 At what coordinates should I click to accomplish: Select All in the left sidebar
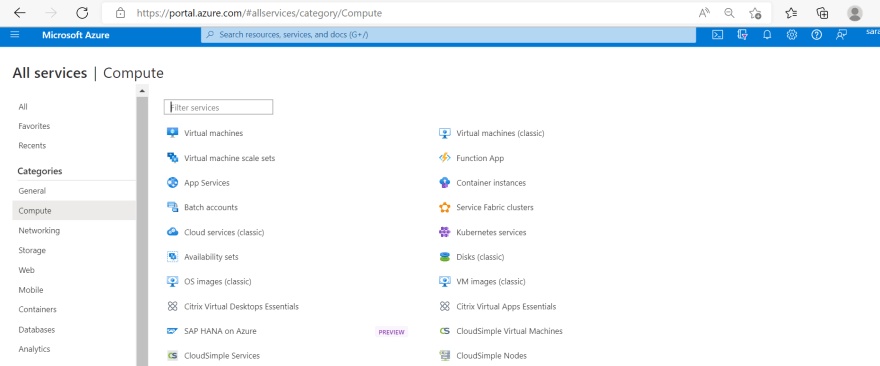(22, 107)
